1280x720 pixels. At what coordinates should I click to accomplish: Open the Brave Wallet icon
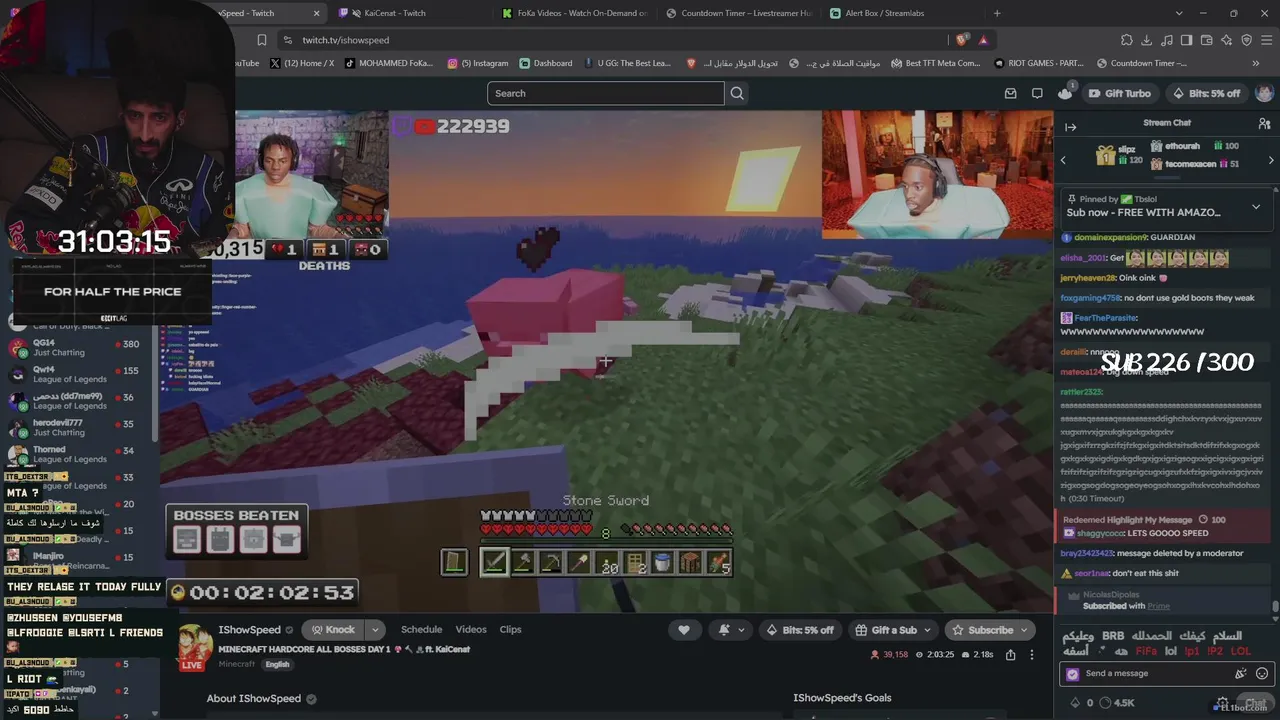1207,40
